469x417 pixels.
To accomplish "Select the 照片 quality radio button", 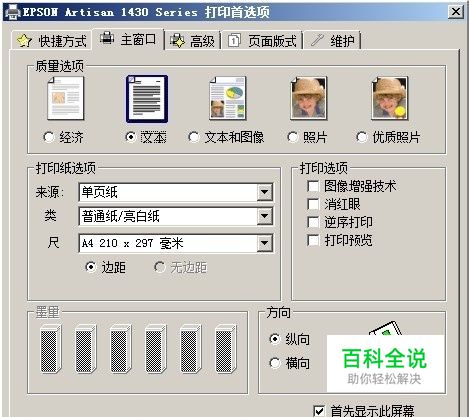I will 292,137.
